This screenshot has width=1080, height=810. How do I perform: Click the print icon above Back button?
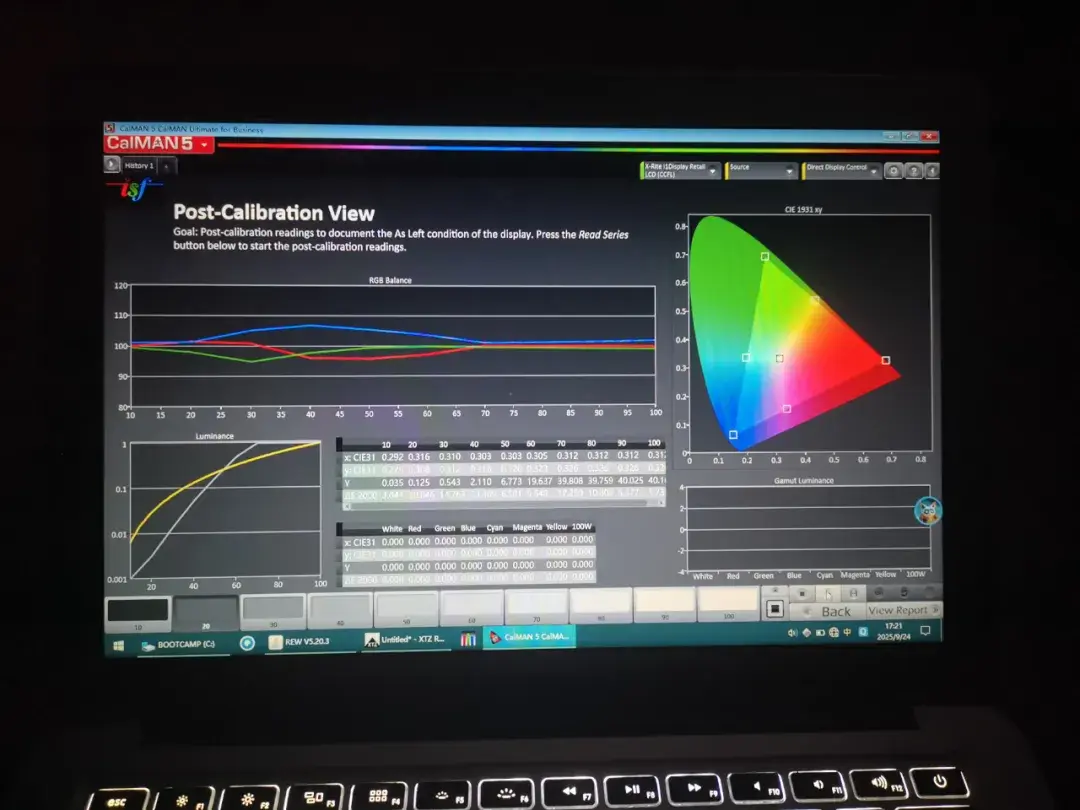853,593
